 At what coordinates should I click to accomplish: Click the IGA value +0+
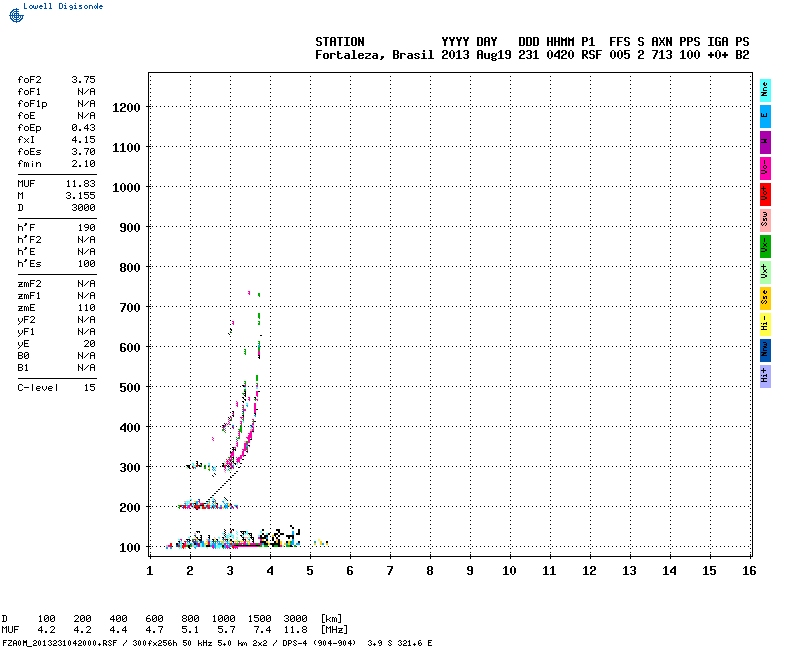(x=717, y=55)
